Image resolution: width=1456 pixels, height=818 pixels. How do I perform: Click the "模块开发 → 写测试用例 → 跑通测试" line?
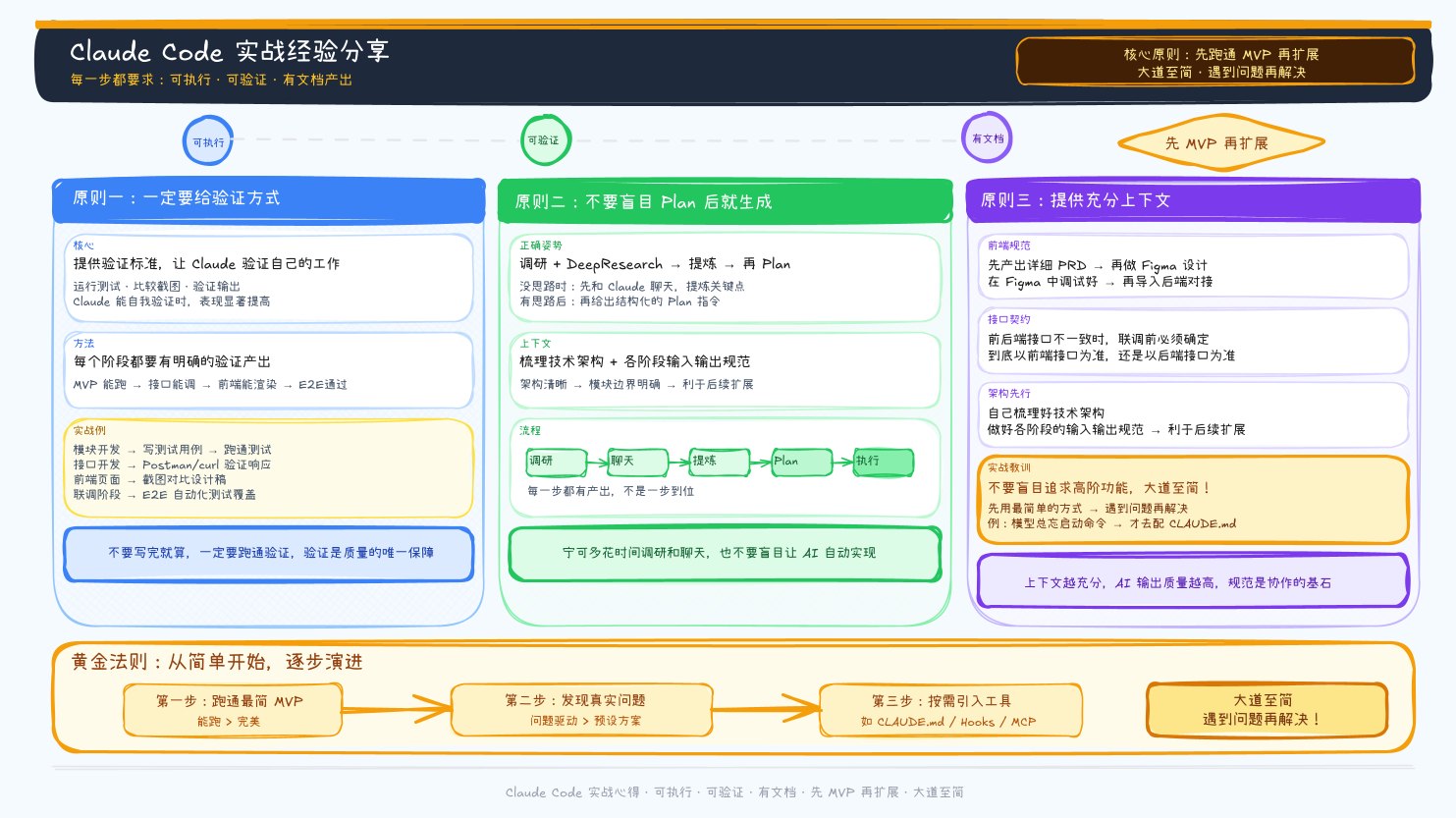(x=172, y=450)
